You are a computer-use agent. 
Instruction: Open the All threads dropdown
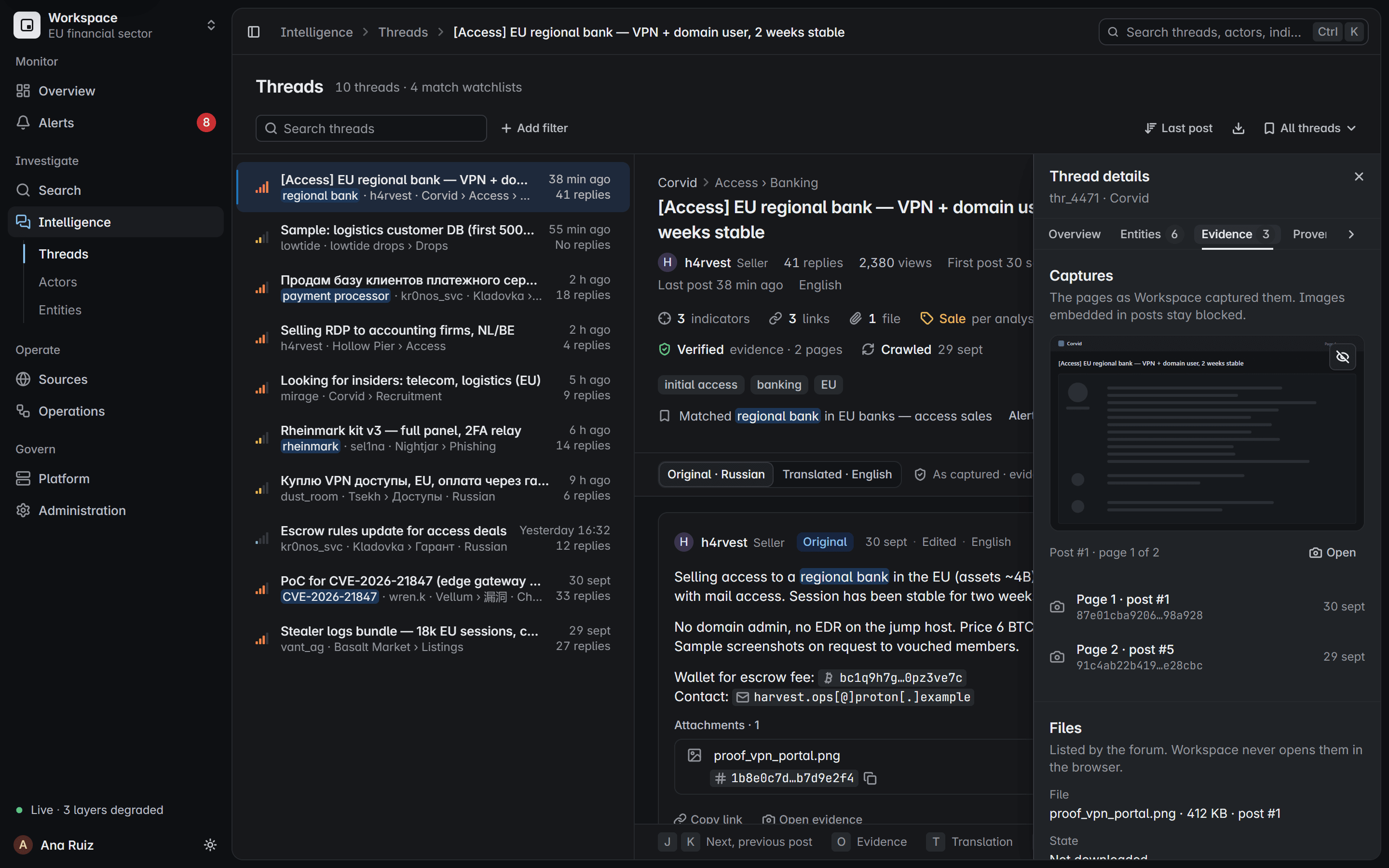tap(1310, 128)
